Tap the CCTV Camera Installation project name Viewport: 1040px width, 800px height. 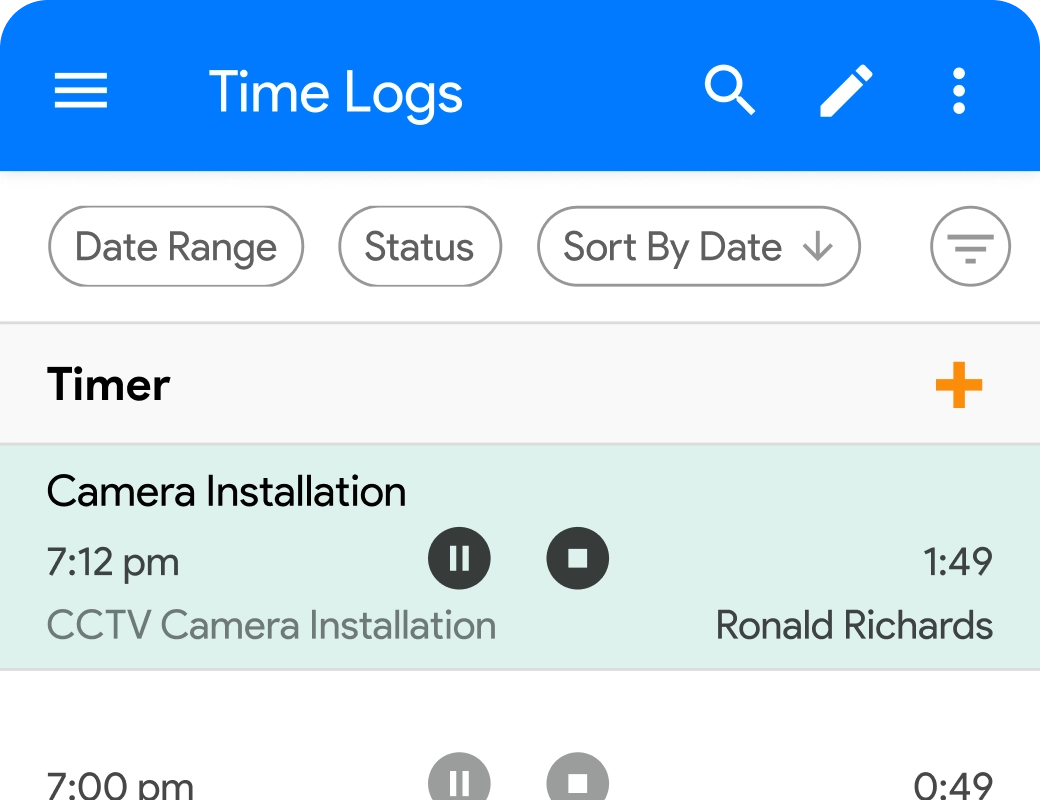coord(271,626)
